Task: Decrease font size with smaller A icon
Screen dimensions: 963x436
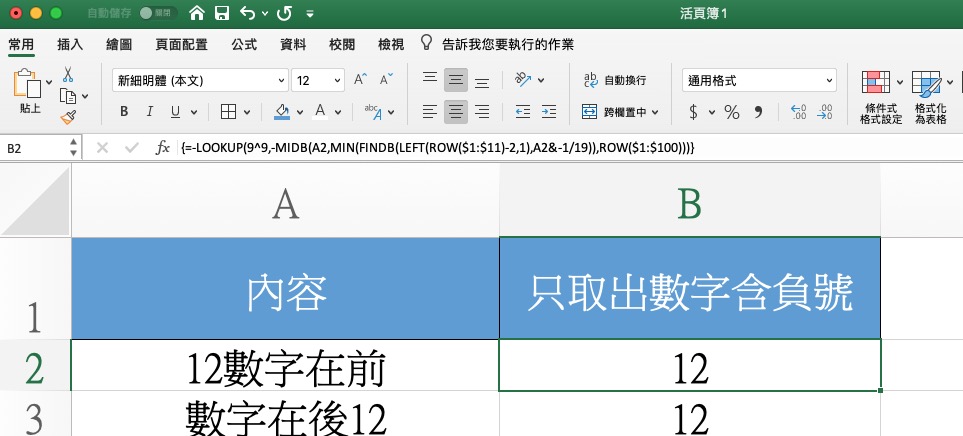Action: [x=386, y=79]
